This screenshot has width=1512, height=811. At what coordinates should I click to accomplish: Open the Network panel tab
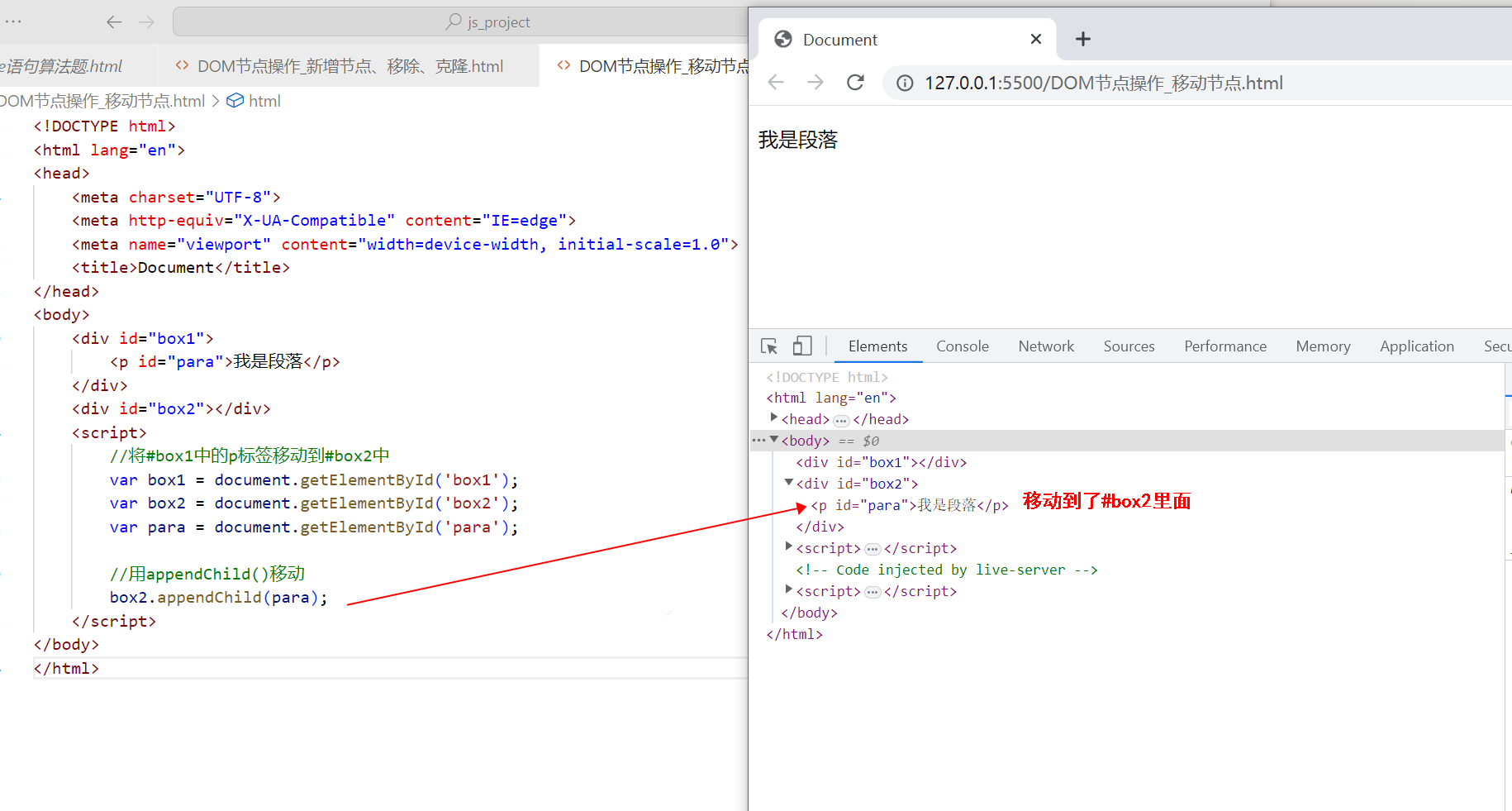[x=1046, y=346]
